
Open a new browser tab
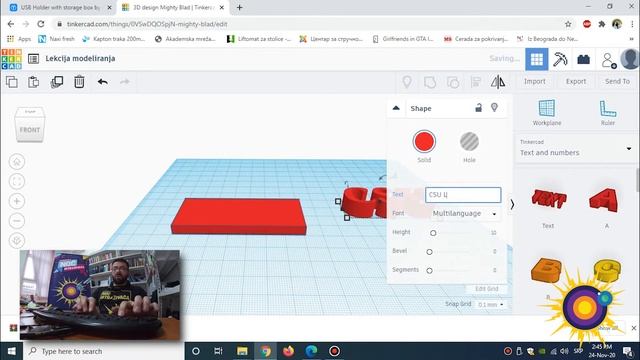240,7
